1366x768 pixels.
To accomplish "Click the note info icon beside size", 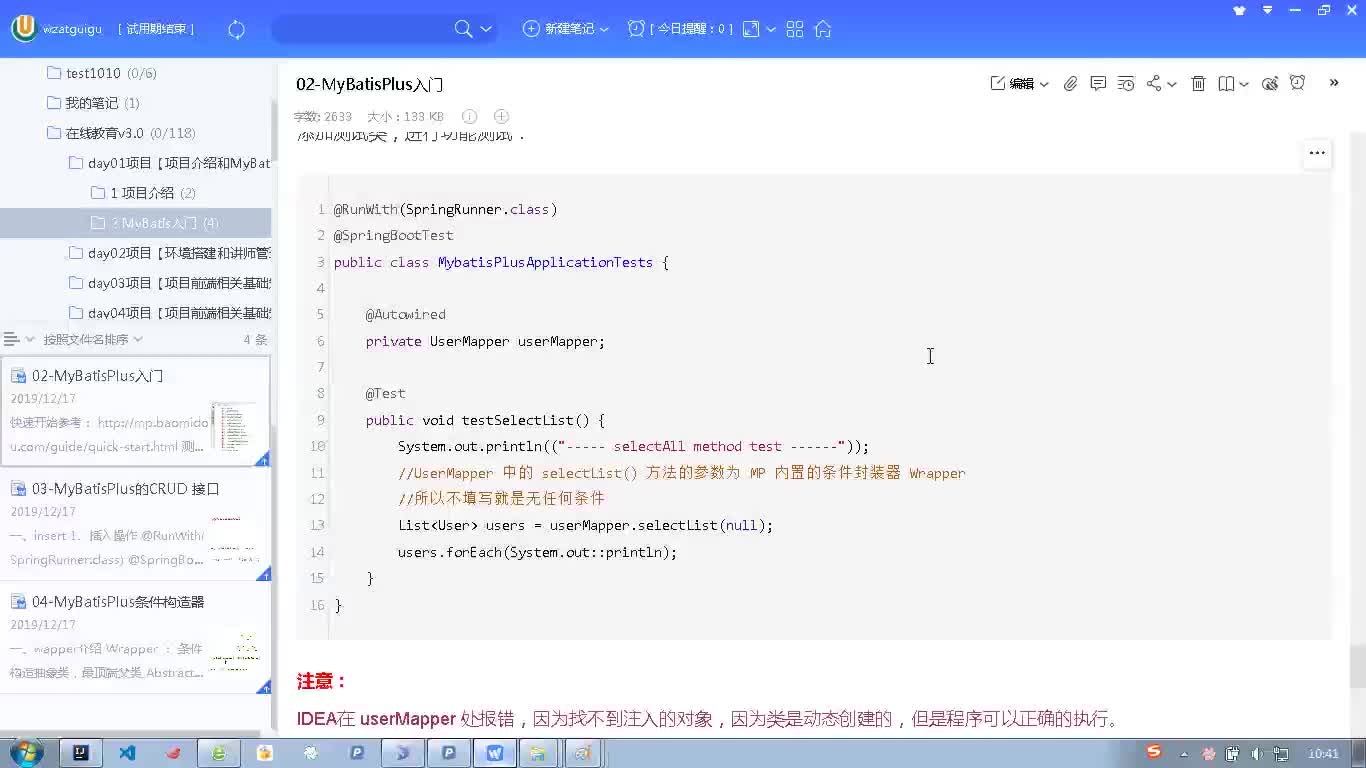I will click(469, 117).
